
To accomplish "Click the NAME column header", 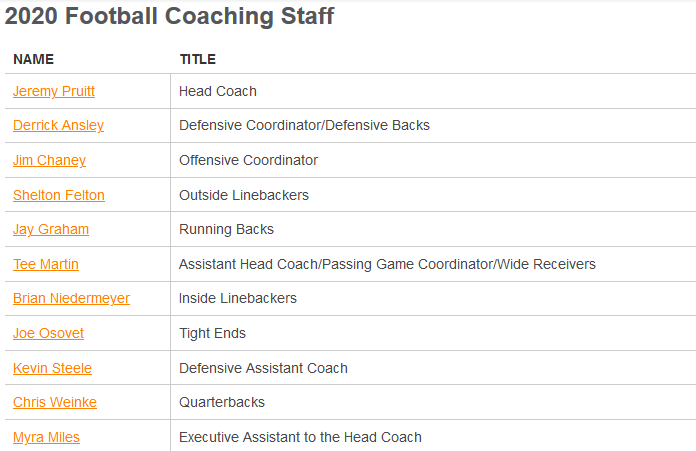I will point(33,59).
